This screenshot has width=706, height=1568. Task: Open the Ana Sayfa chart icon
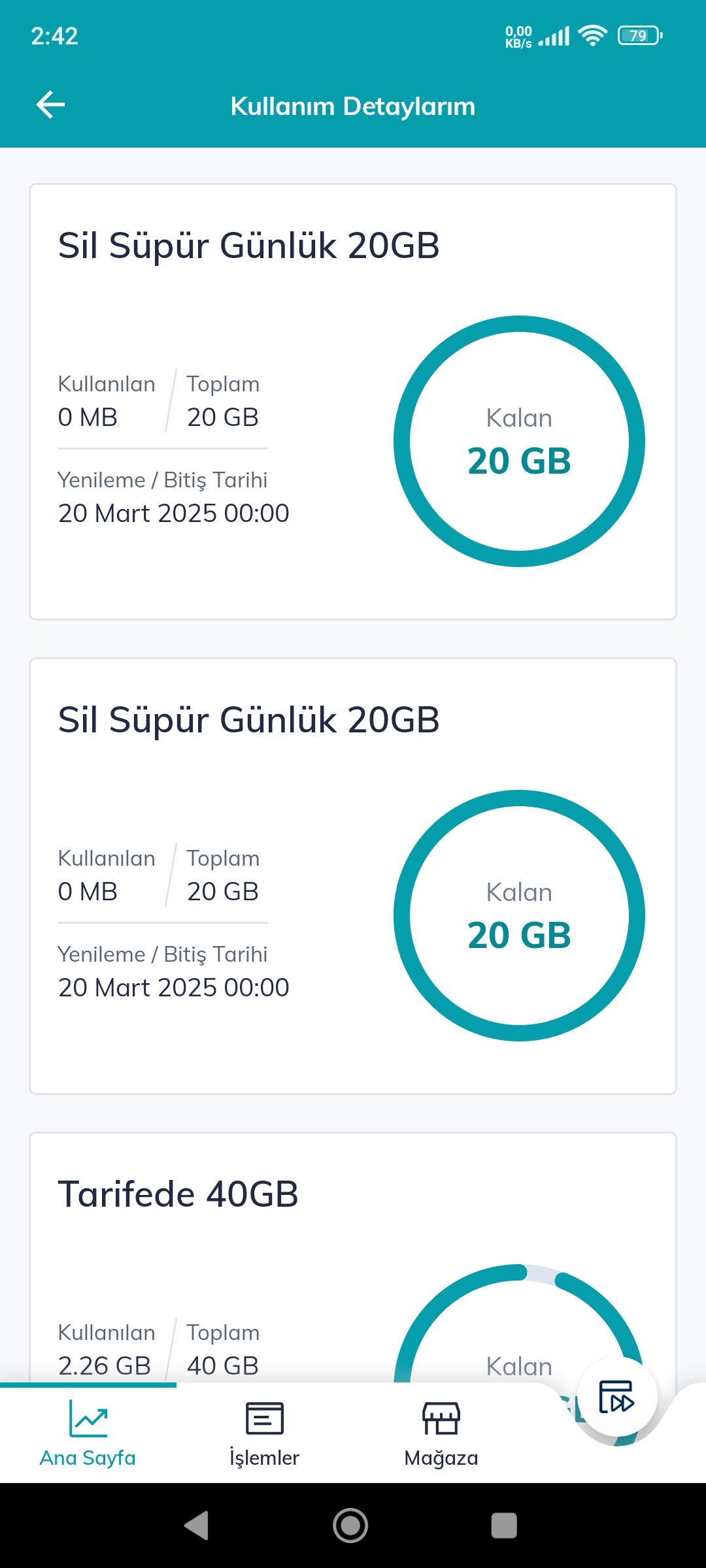point(88,1418)
